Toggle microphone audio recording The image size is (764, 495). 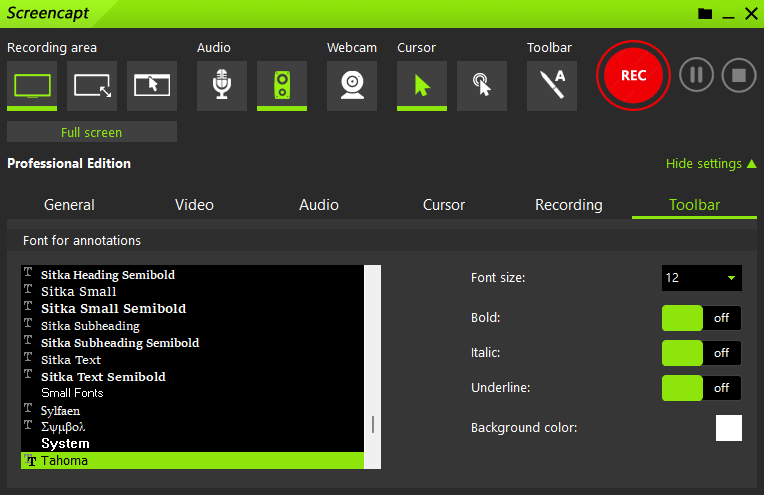(x=222, y=86)
